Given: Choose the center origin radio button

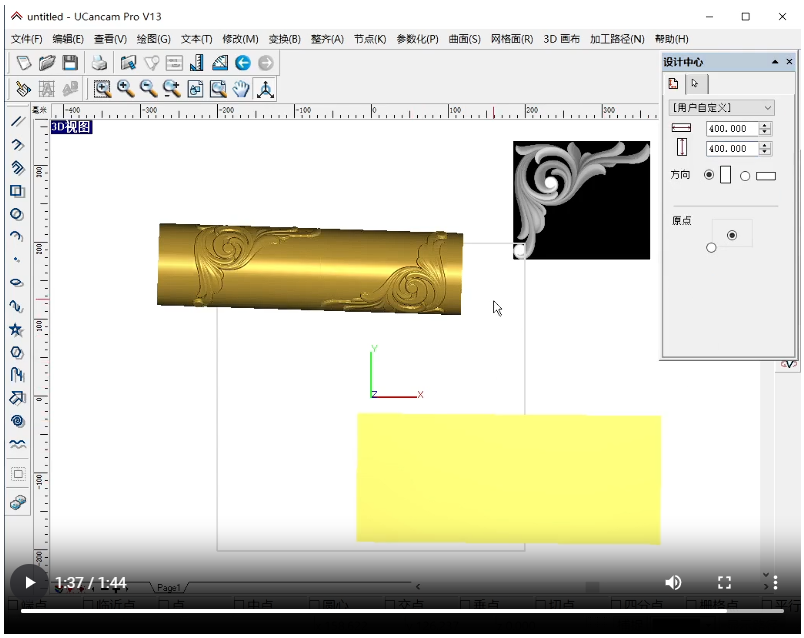Looking at the screenshot, I should pos(732,234).
